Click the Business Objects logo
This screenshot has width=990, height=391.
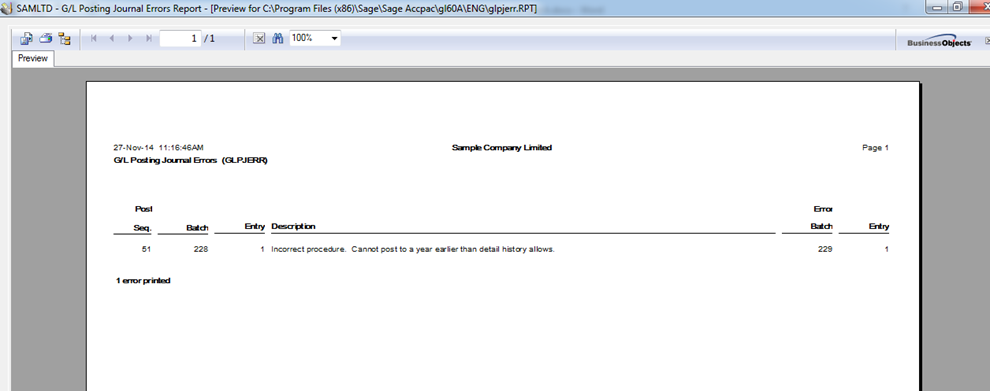point(939,41)
